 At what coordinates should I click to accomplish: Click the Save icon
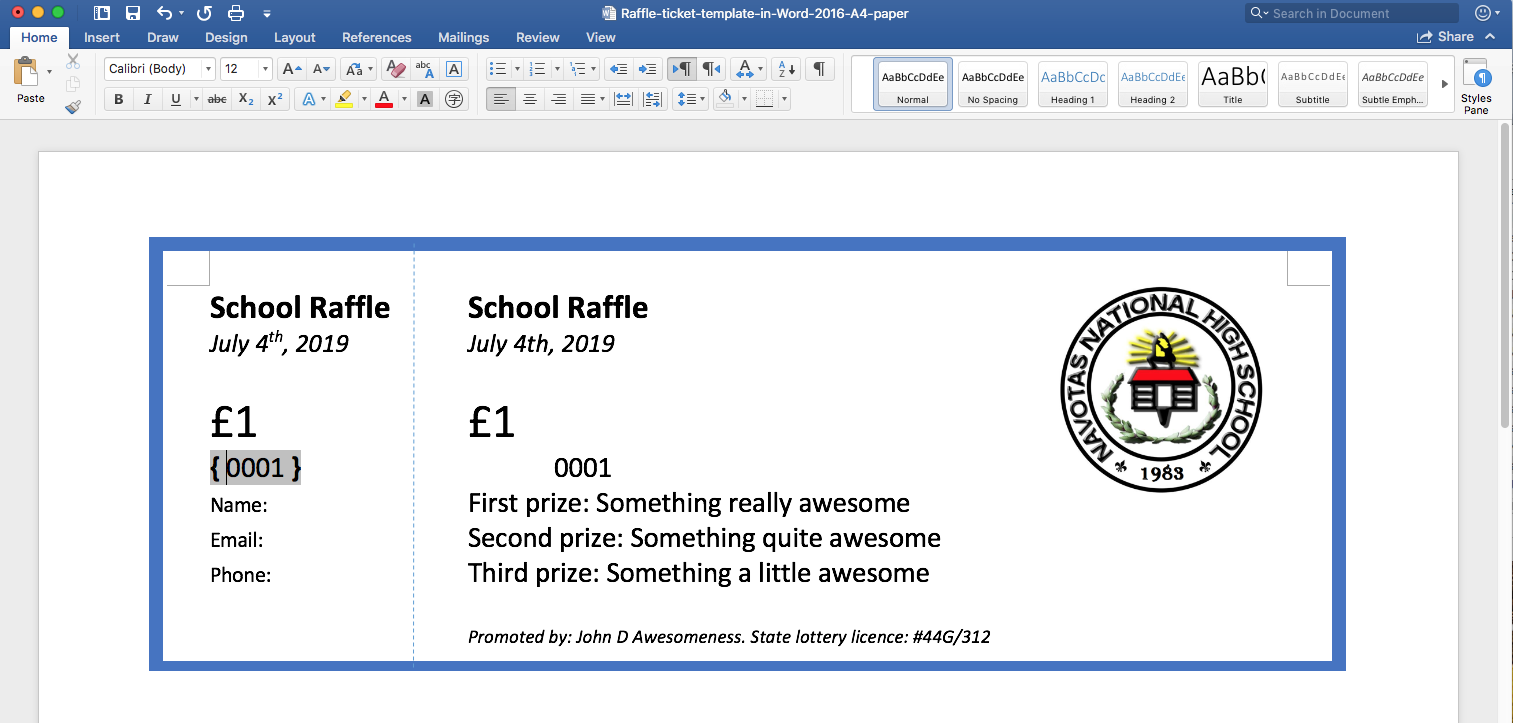(x=133, y=13)
